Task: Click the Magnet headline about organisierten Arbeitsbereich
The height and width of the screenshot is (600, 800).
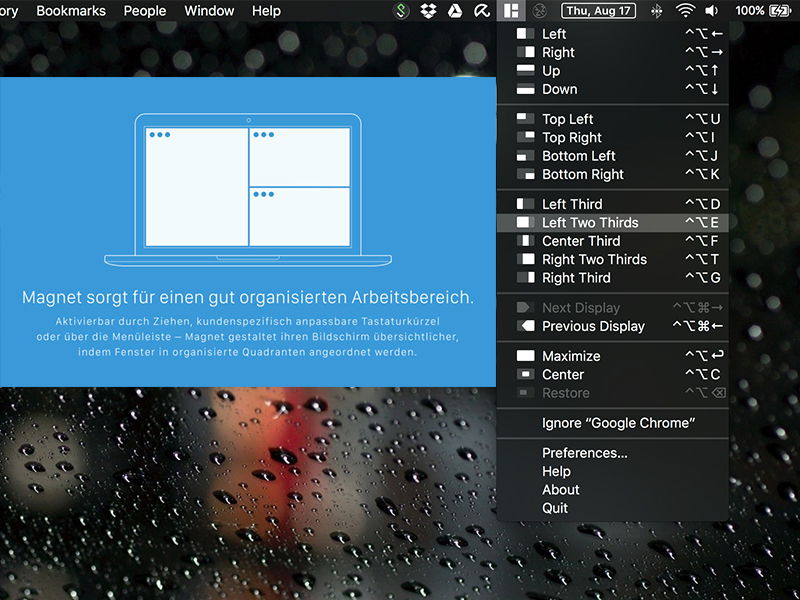Action: [x=248, y=297]
